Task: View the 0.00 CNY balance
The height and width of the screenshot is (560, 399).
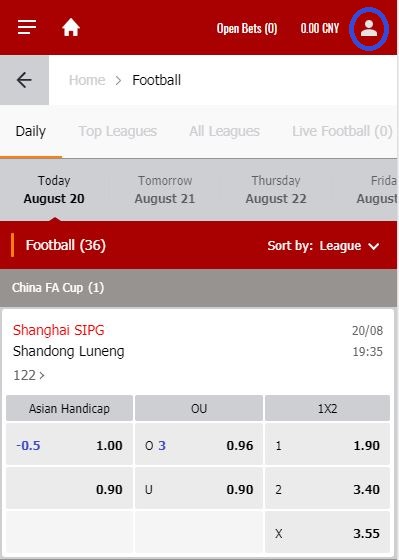Action: [320, 28]
